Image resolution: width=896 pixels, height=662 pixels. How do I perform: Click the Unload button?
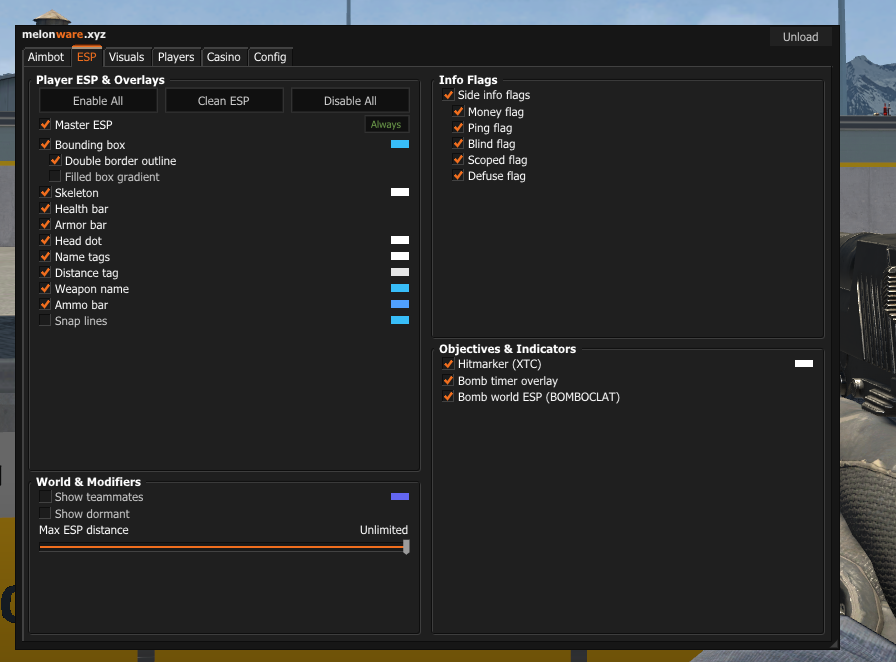pos(800,37)
